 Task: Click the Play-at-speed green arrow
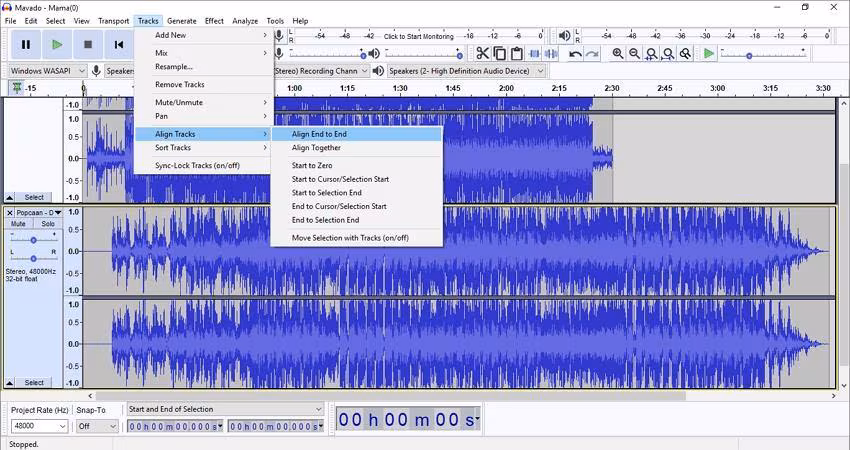[x=709, y=54]
